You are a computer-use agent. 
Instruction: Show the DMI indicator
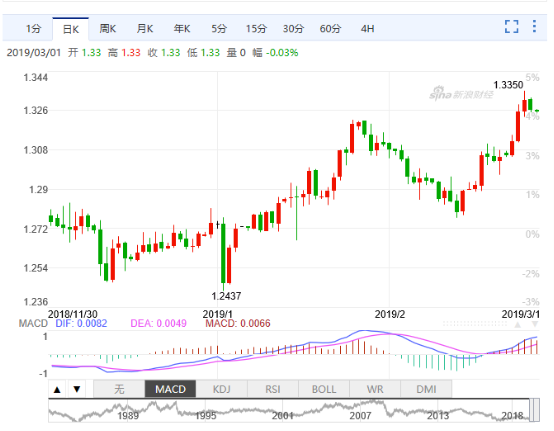(426, 389)
